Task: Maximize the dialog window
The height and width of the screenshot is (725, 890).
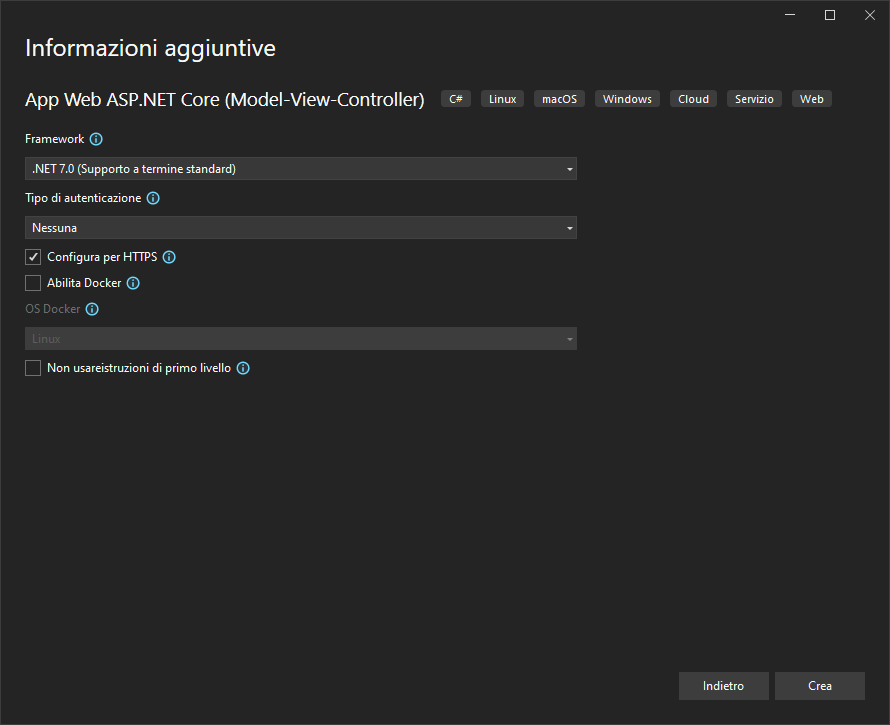Action: 830,15
